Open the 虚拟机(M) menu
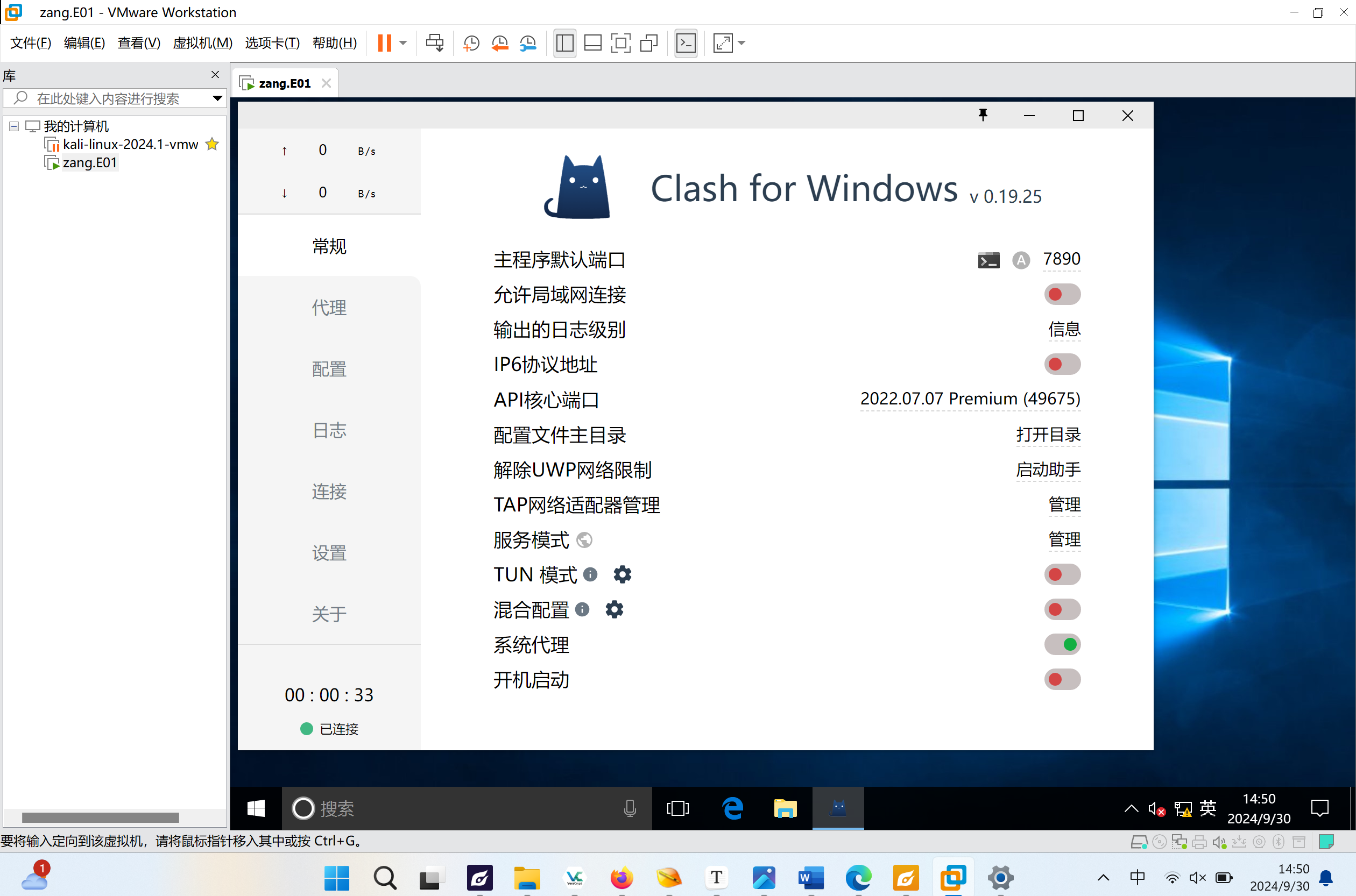1356x896 pixels. pos(202,43)
